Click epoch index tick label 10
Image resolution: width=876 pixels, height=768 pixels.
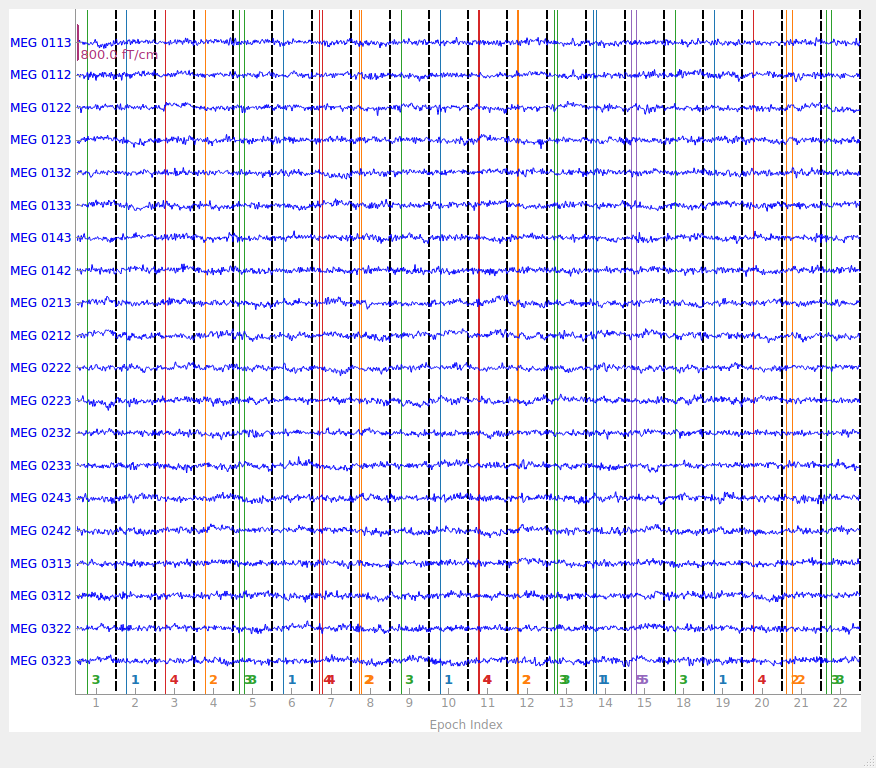click(449, 703)
